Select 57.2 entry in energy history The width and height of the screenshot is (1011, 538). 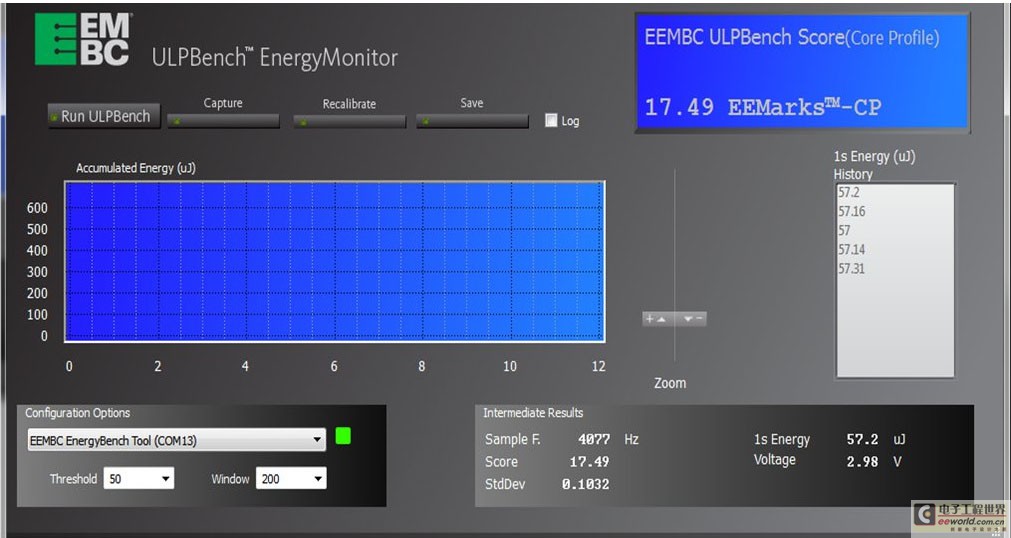(851, 193)
